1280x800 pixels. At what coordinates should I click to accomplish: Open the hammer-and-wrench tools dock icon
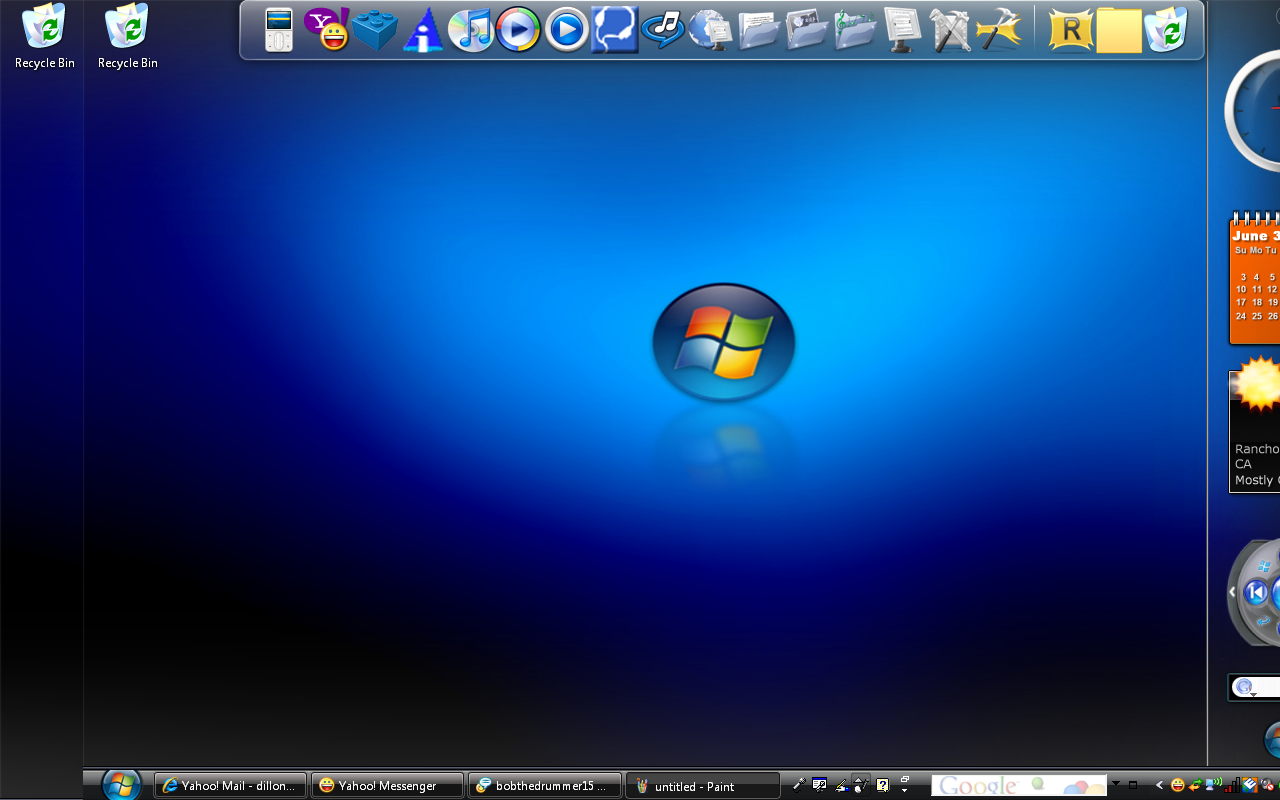(950, 30)
